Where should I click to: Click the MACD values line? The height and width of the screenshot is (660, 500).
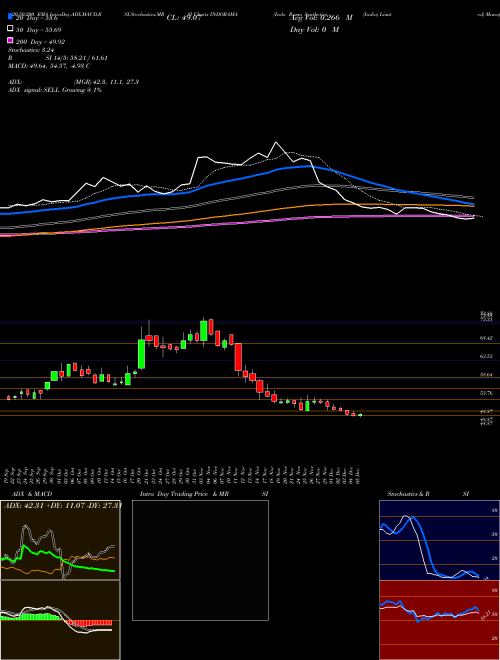[49, 66]
